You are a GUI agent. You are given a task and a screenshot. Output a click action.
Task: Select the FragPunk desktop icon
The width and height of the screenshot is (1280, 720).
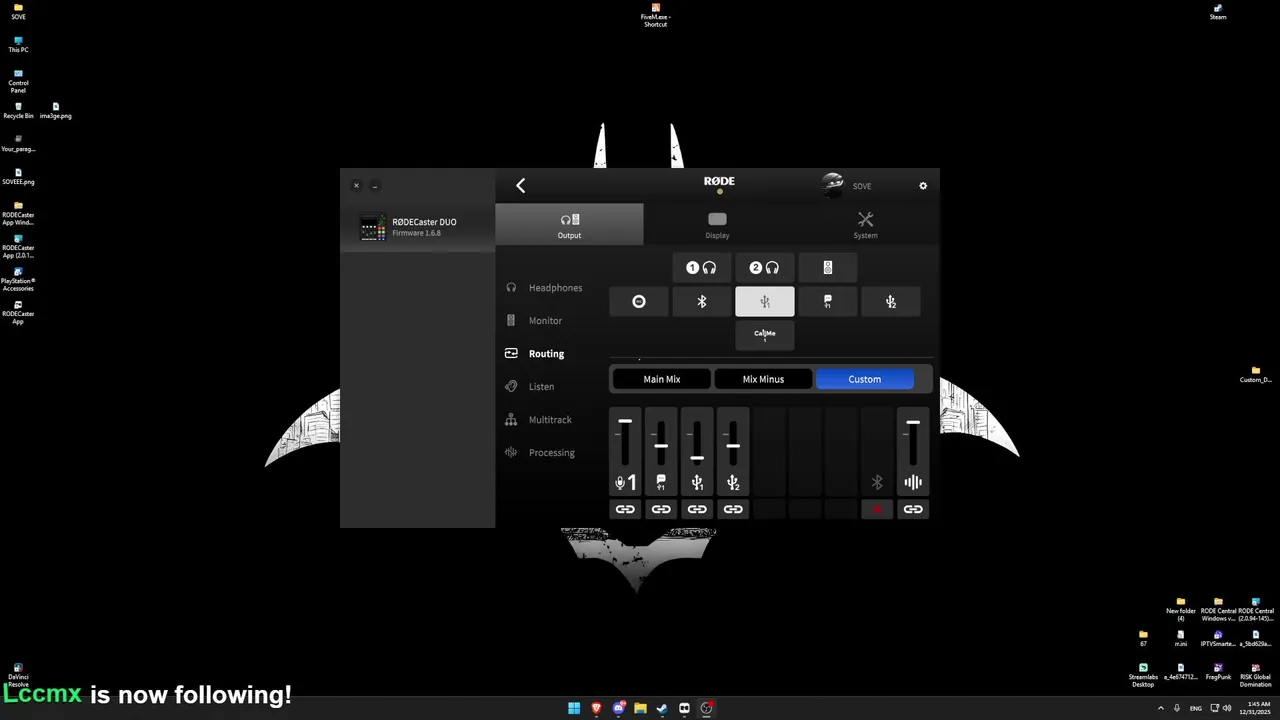1218,671
